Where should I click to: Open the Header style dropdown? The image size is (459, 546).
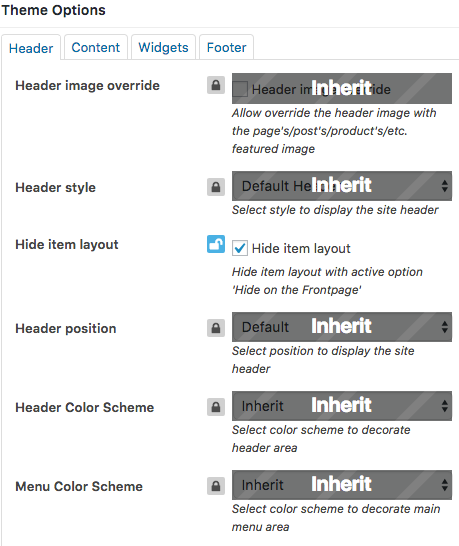(x=342, y=186)
